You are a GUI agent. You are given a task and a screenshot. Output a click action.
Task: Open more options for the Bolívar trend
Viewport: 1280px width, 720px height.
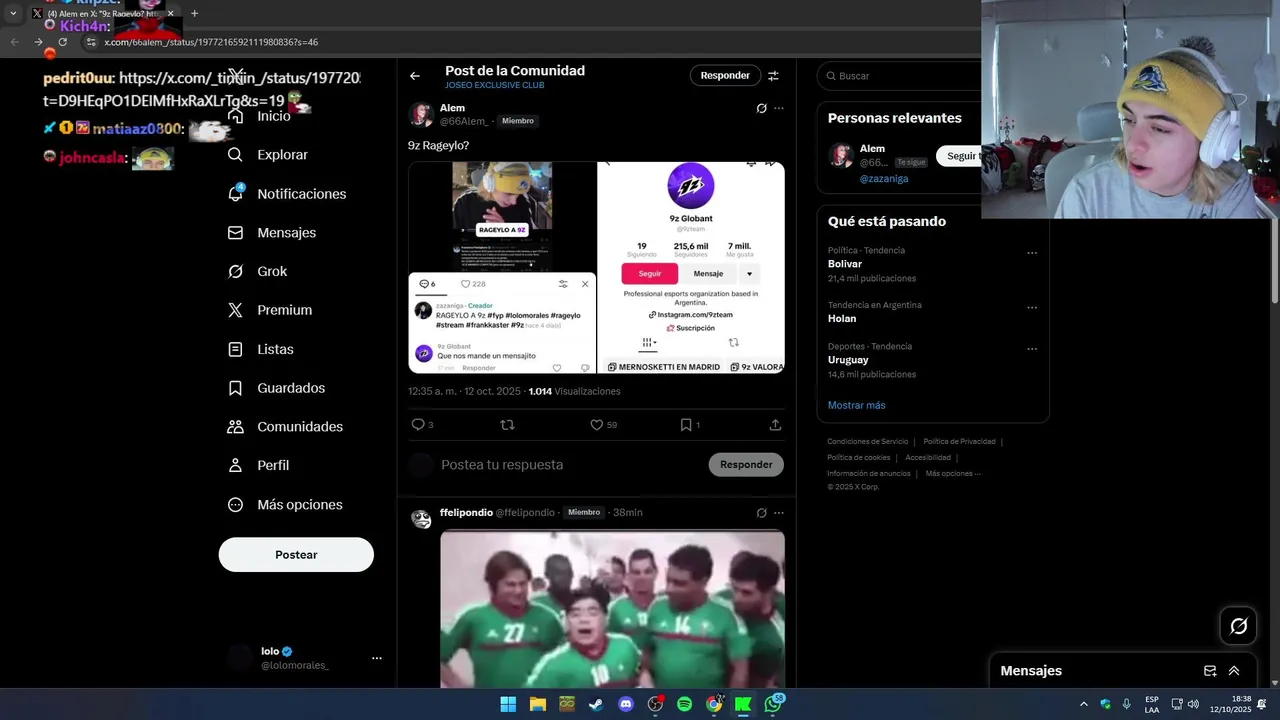point(1032,253)
